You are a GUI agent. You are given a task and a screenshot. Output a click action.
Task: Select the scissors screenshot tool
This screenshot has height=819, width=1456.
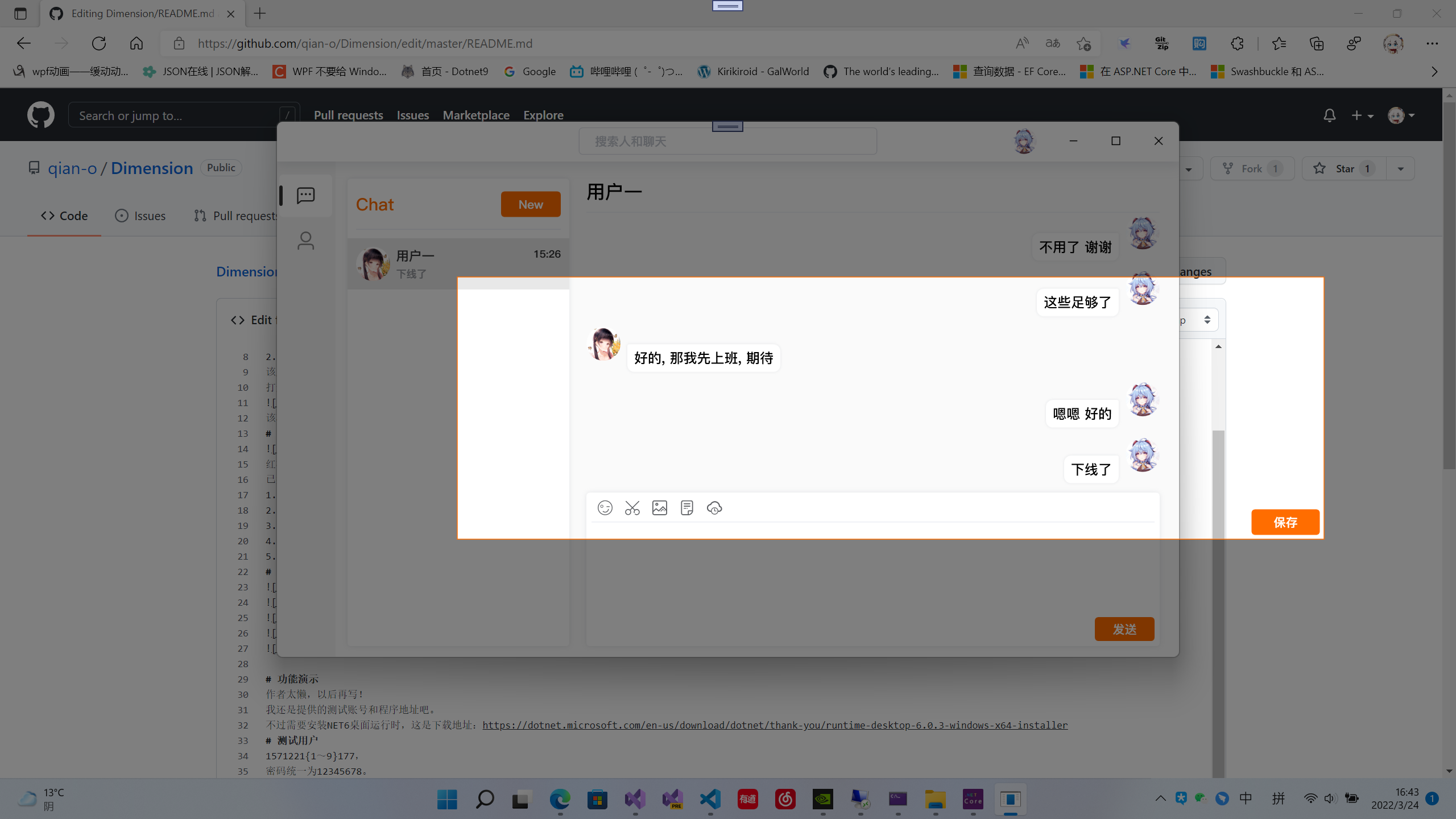point(632,508)
